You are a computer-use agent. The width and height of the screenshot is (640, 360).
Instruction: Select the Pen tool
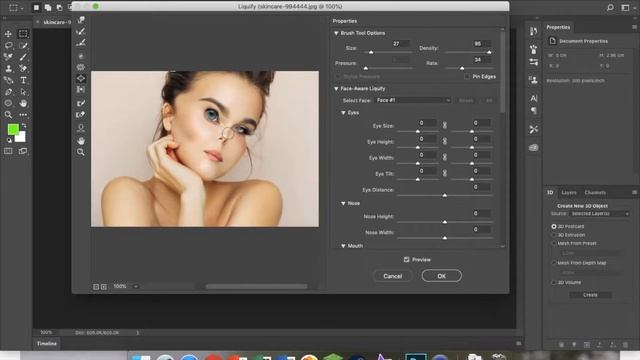pyautogui.click(x=8, y=92)
